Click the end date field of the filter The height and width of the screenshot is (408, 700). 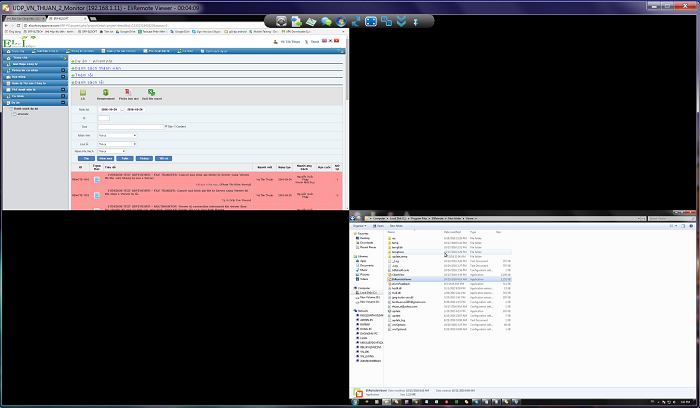click(x=134, y=109)
